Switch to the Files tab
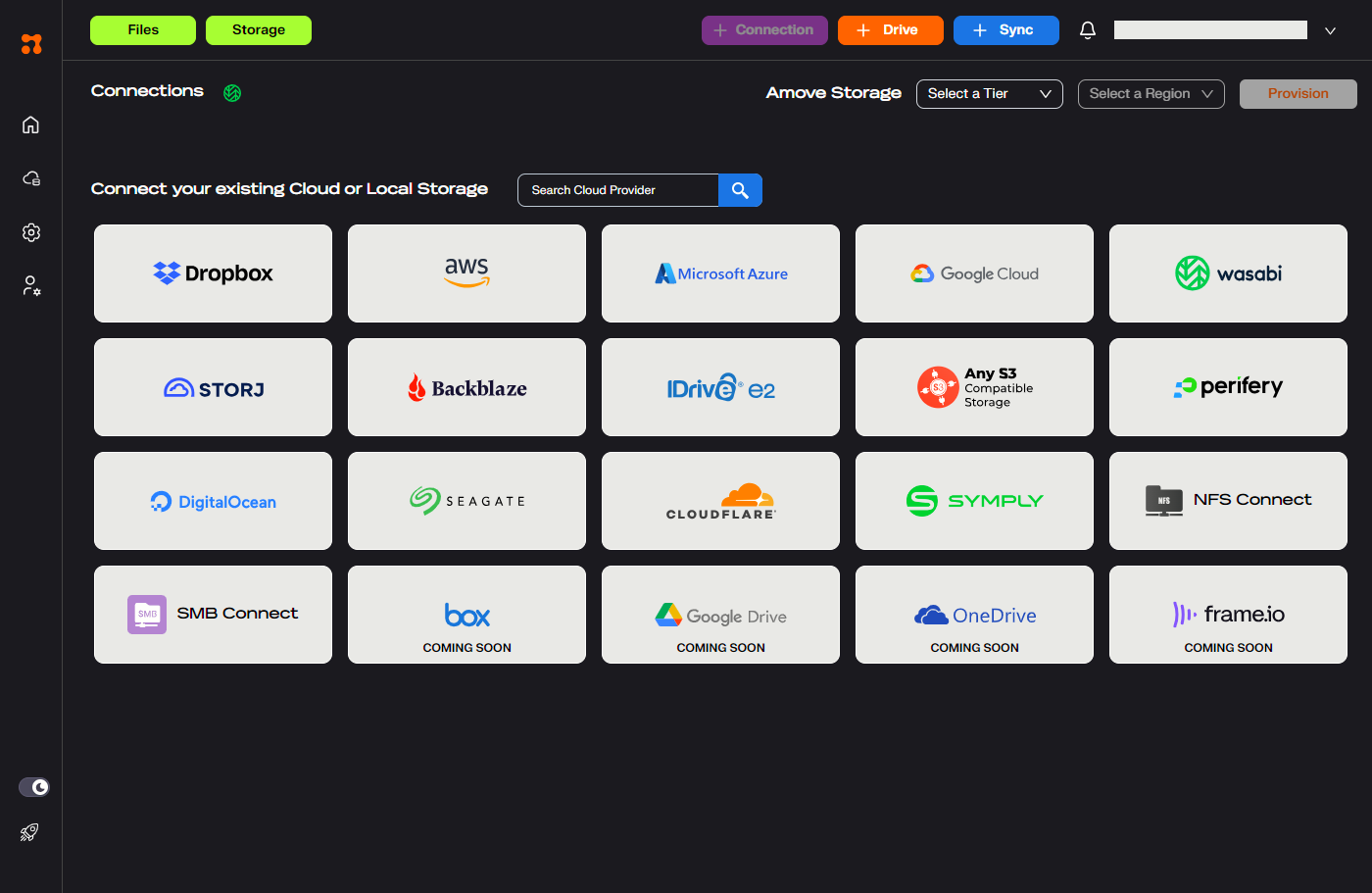This screenshot has width=1372, height=893. click(x=143, y=30)
